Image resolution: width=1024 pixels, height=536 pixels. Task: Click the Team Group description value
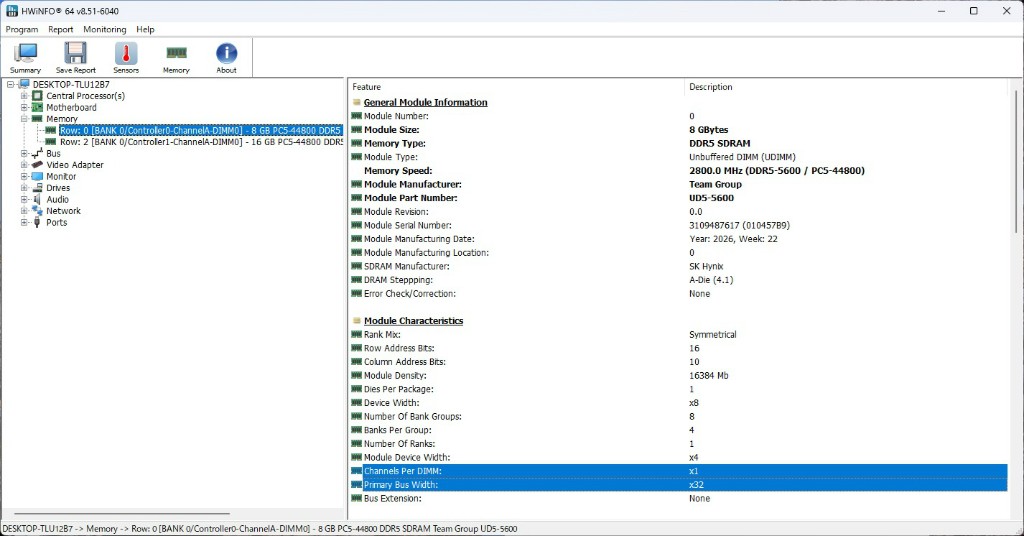point(715,184)
